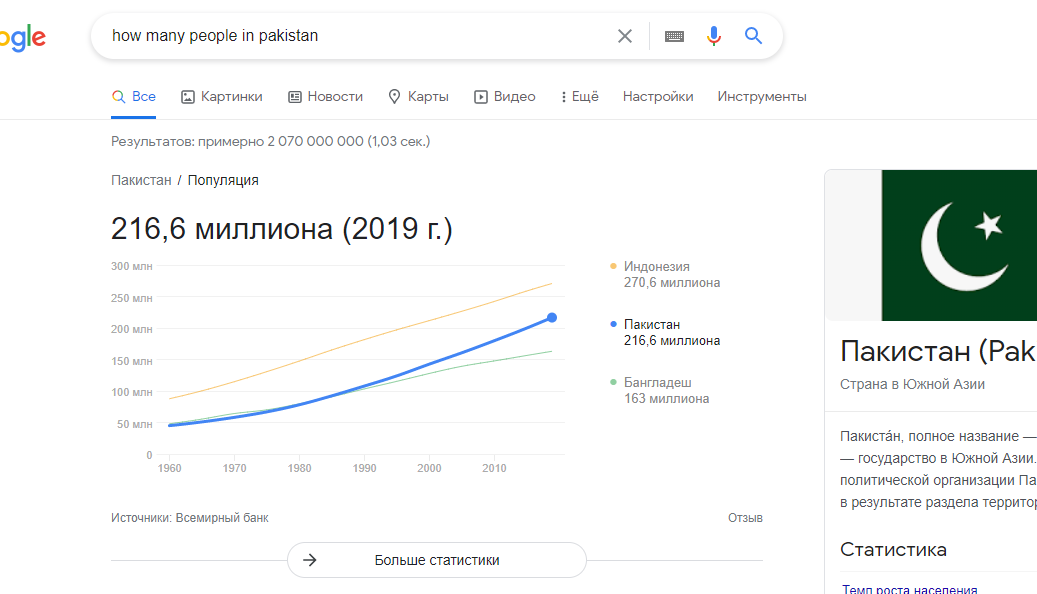
Task: Open the Картинки images tab
Action: coord(222,97)
